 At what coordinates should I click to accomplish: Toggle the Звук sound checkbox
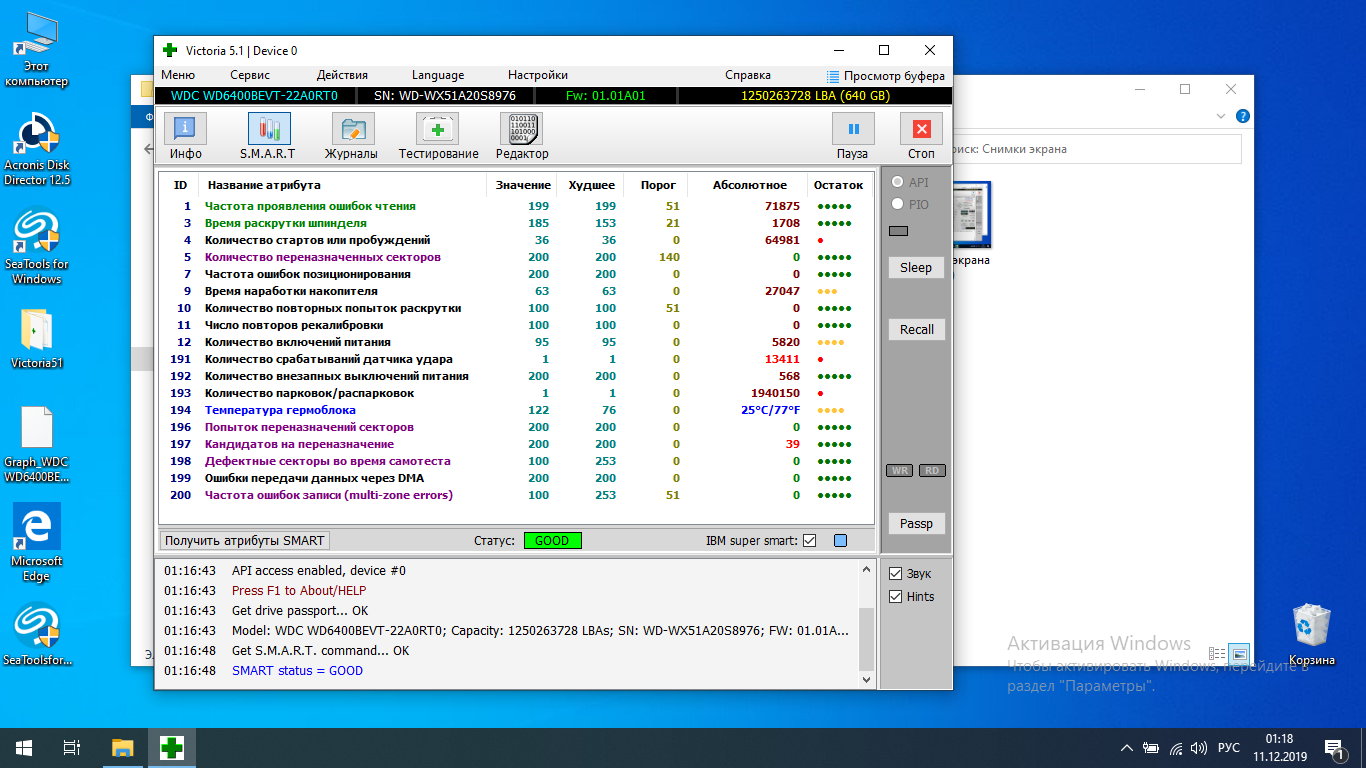click(x=896, y=574)
